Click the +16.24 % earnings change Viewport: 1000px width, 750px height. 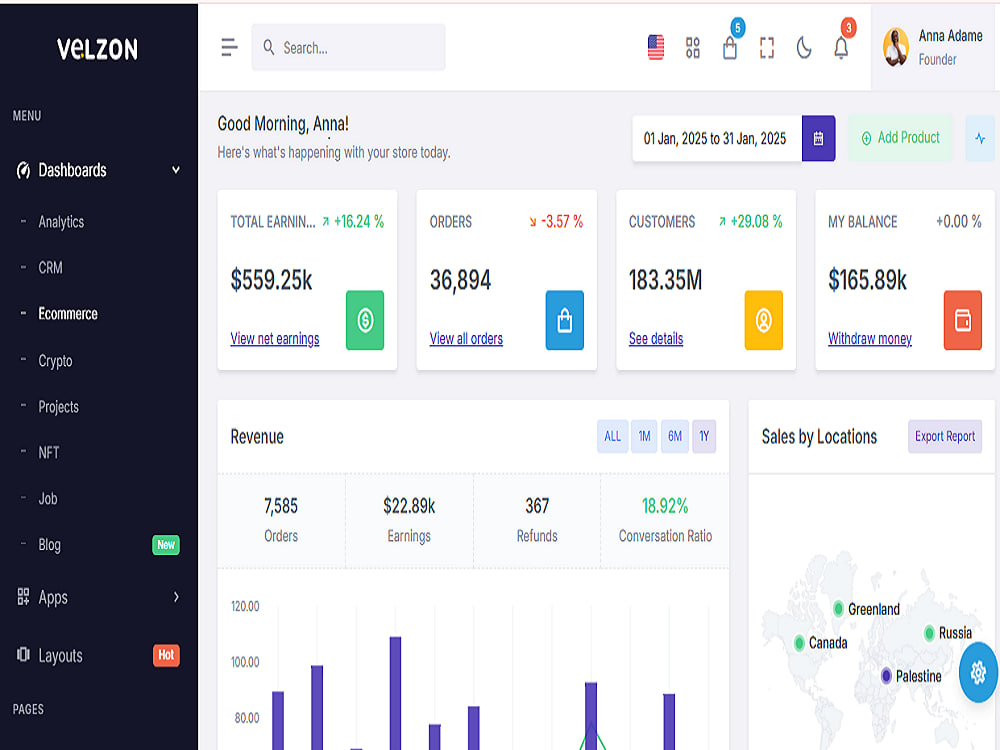[x=353, y=221]
